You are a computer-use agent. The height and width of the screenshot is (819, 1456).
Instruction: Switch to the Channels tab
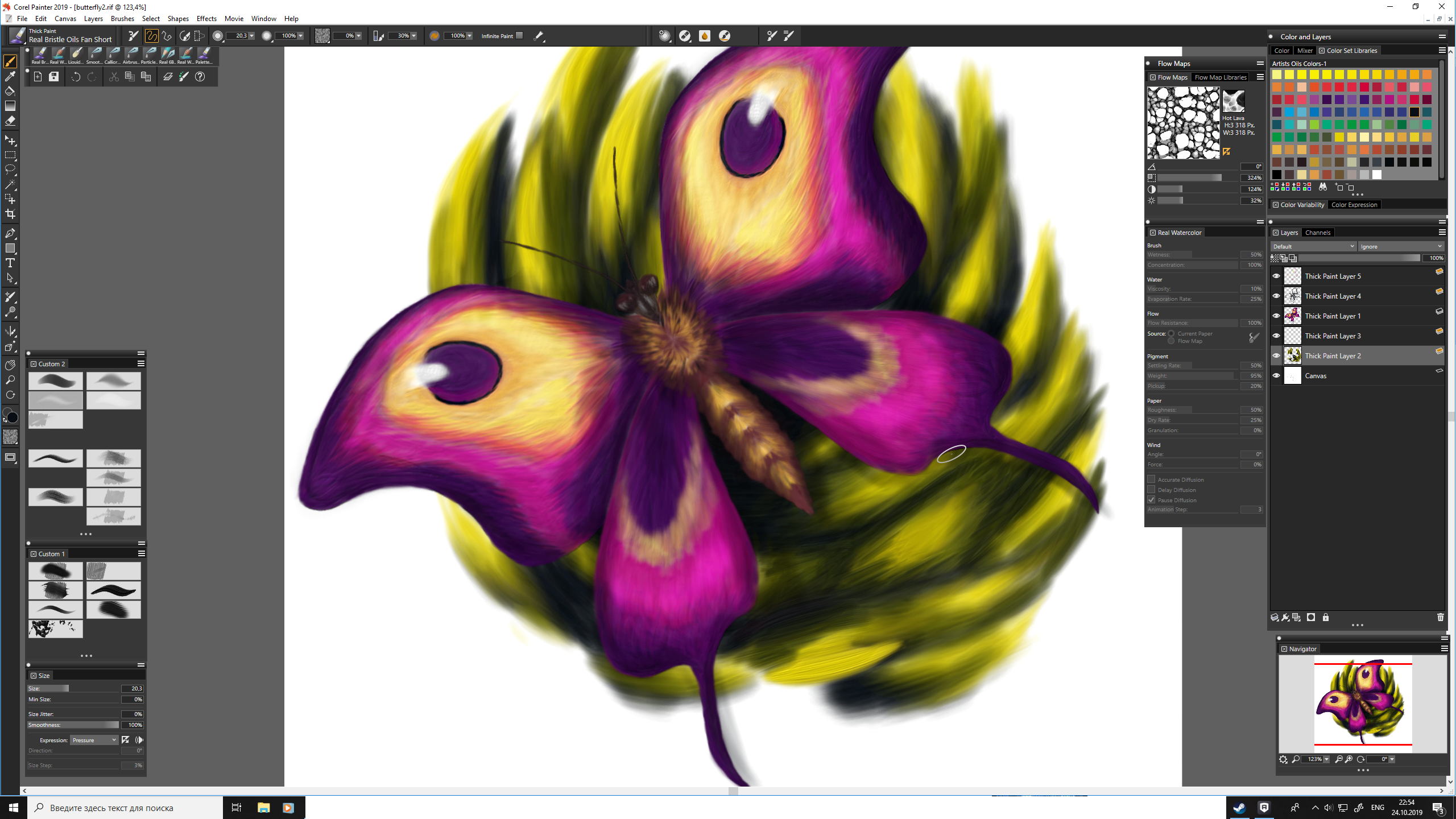point(1317,233)
